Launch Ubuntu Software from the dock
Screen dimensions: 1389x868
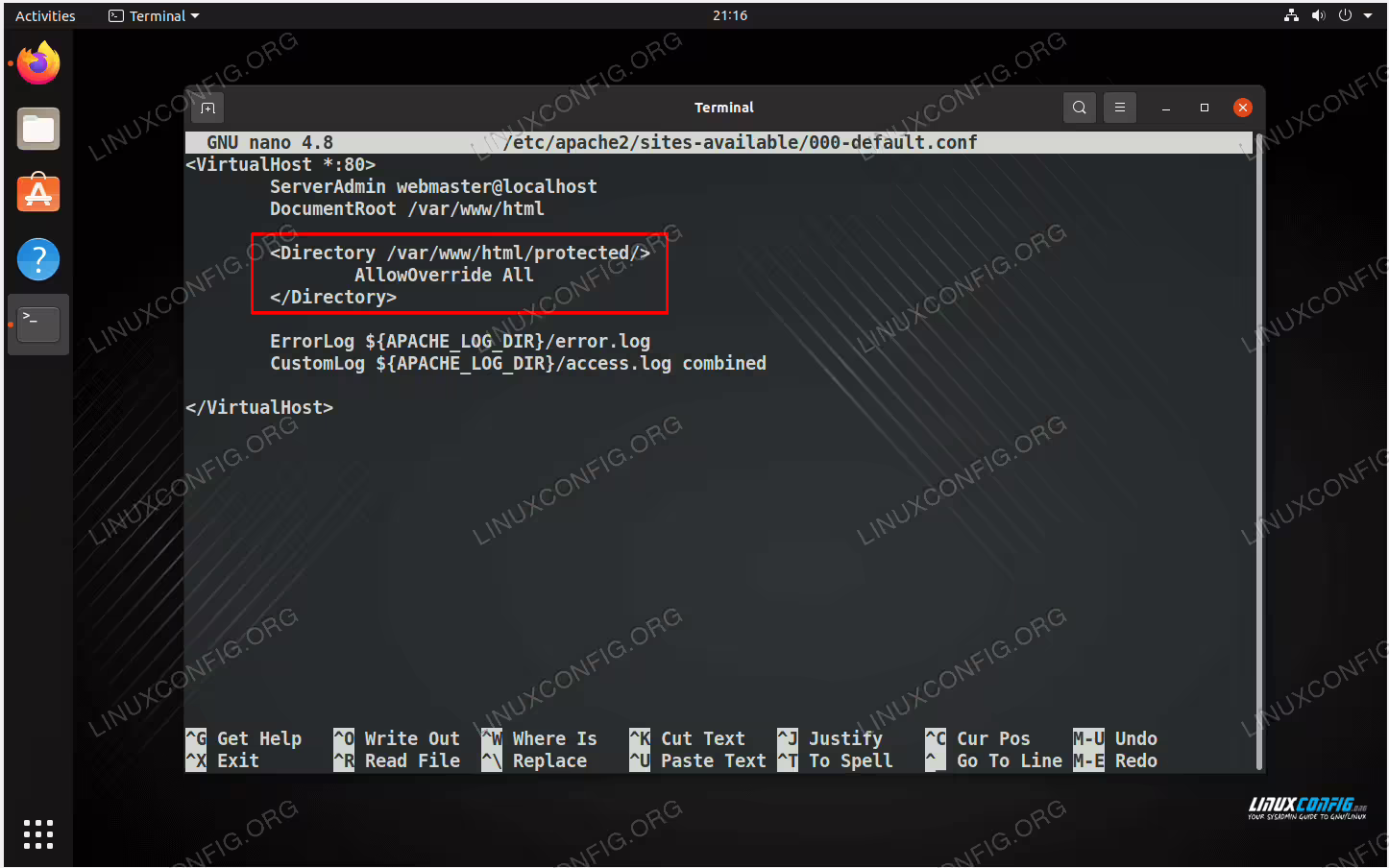pyautogui.click(x=38, y=193)
